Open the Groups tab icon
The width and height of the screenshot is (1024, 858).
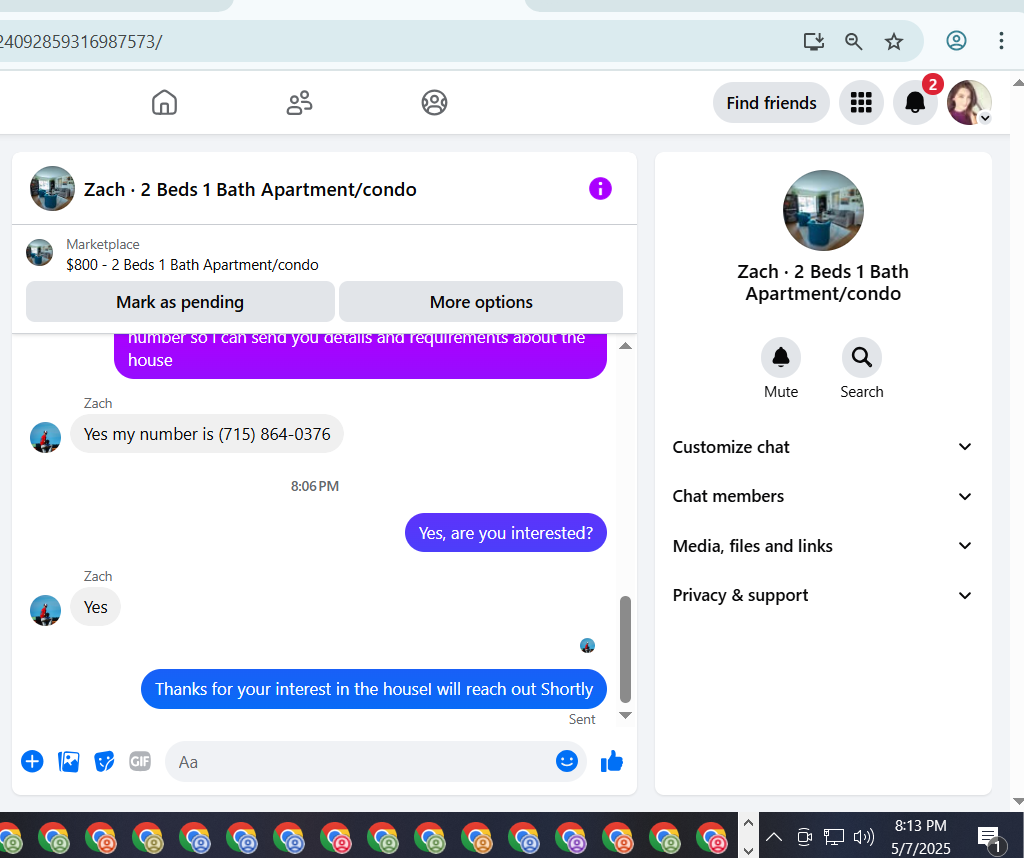point(434,103)
